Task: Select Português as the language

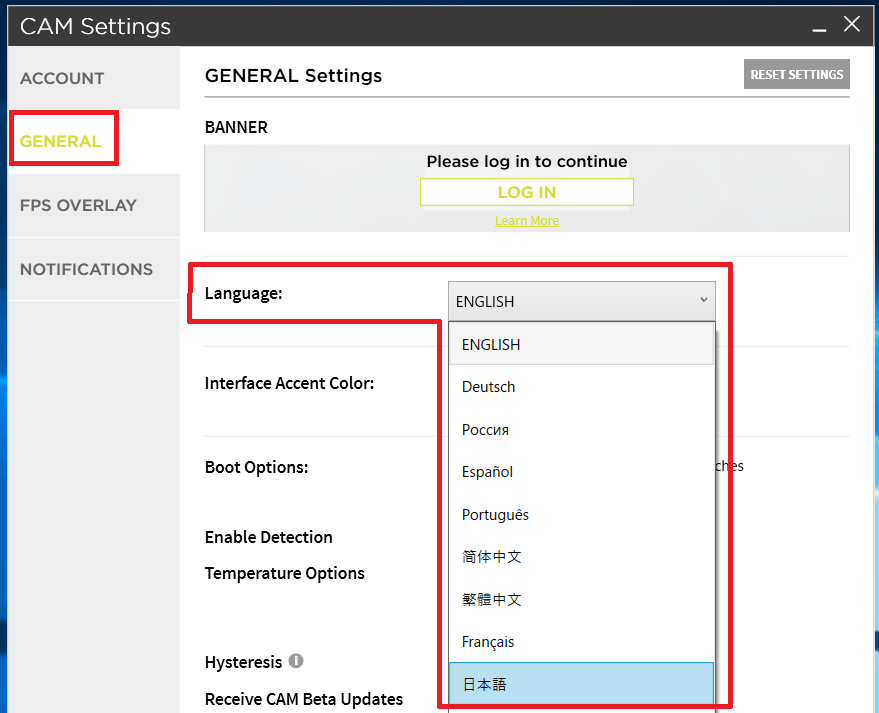Action: 581,515
